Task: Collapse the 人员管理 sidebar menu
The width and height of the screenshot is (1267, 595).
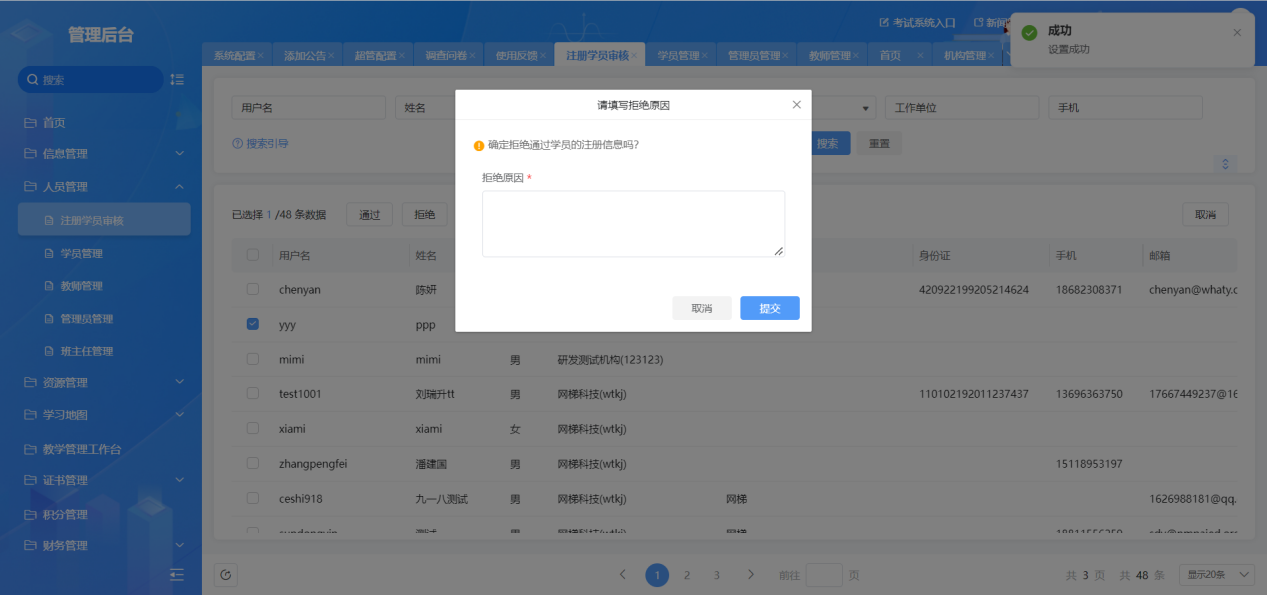Action: 101,187
